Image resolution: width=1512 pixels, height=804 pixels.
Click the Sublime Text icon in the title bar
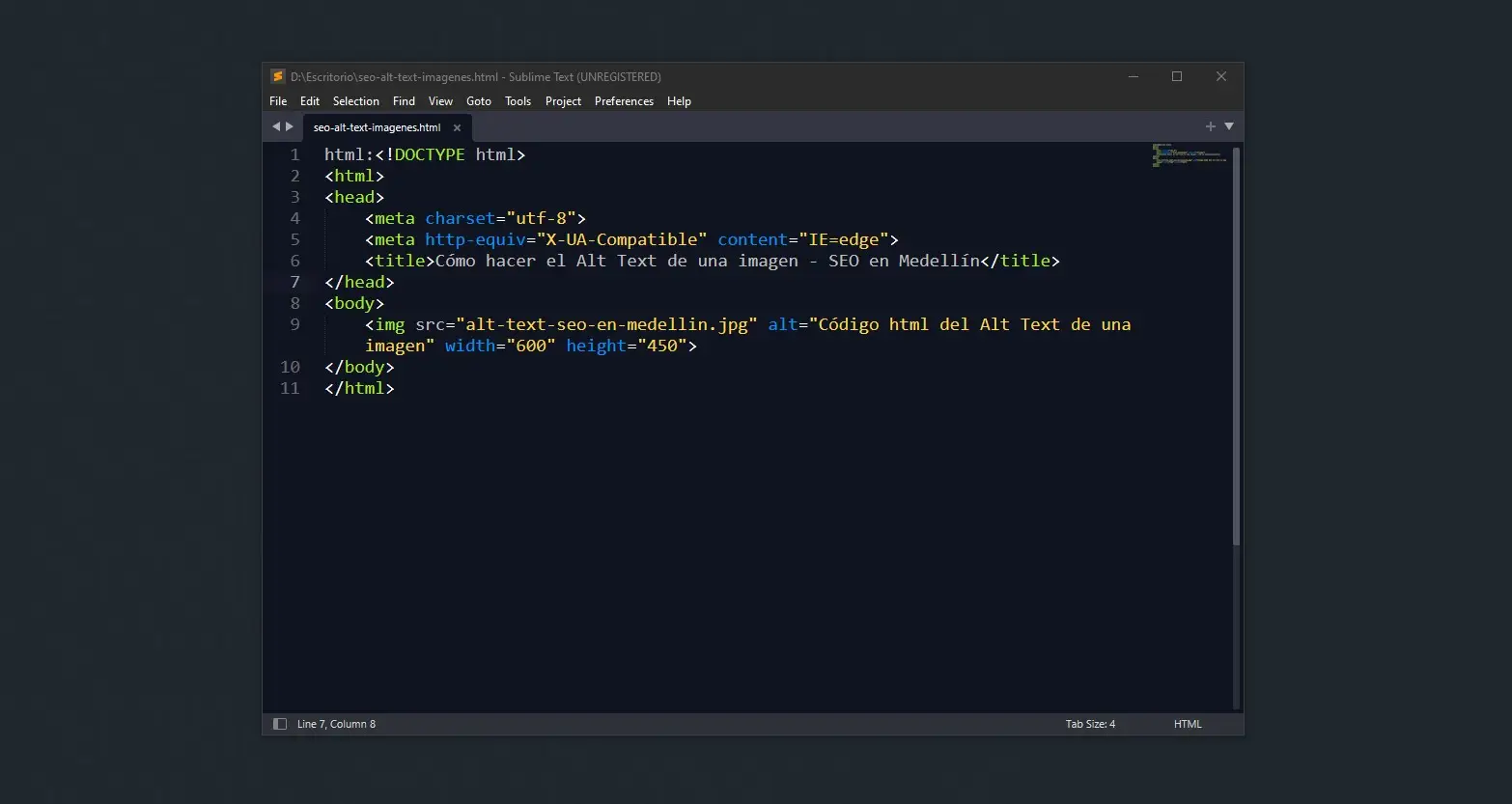(277, 76)
